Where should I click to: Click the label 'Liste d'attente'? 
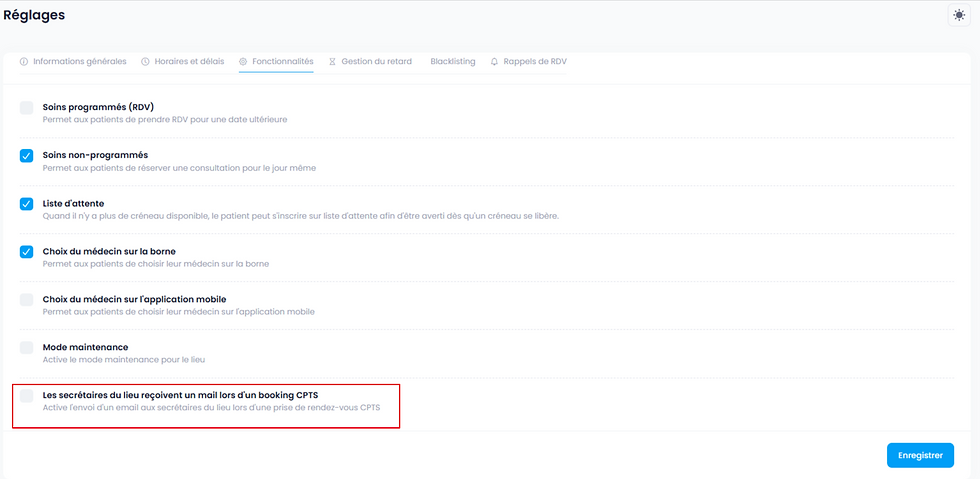tap(73, 203)
